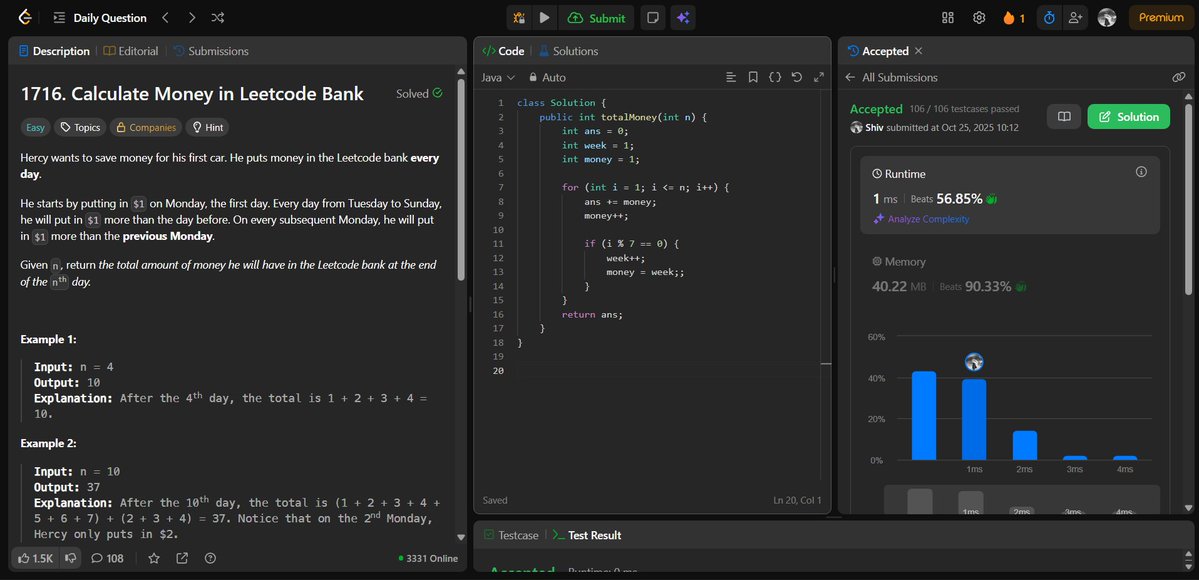Click the Easy difficulty tag

click(x=35, y=127)
